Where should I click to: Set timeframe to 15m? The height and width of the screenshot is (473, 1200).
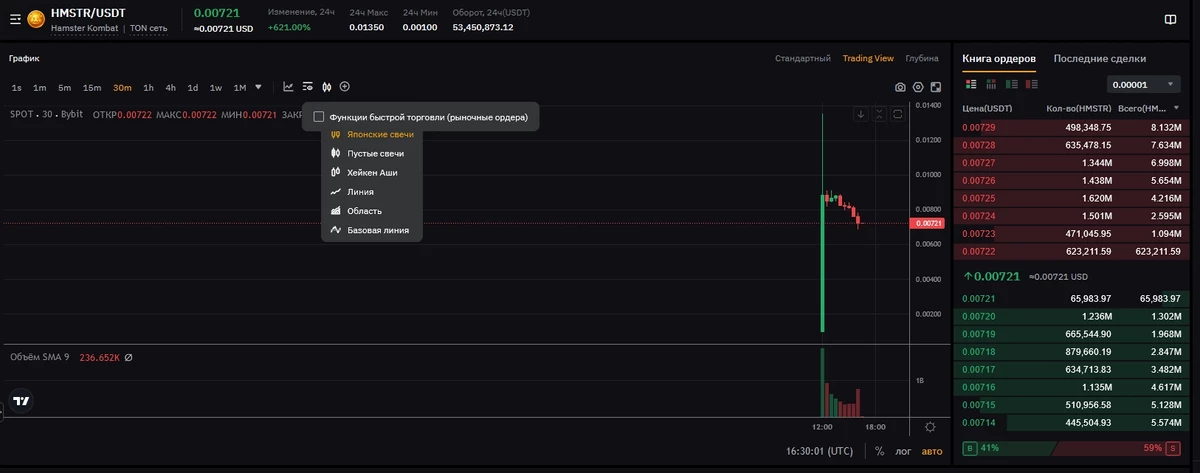[x=92, y=88]
